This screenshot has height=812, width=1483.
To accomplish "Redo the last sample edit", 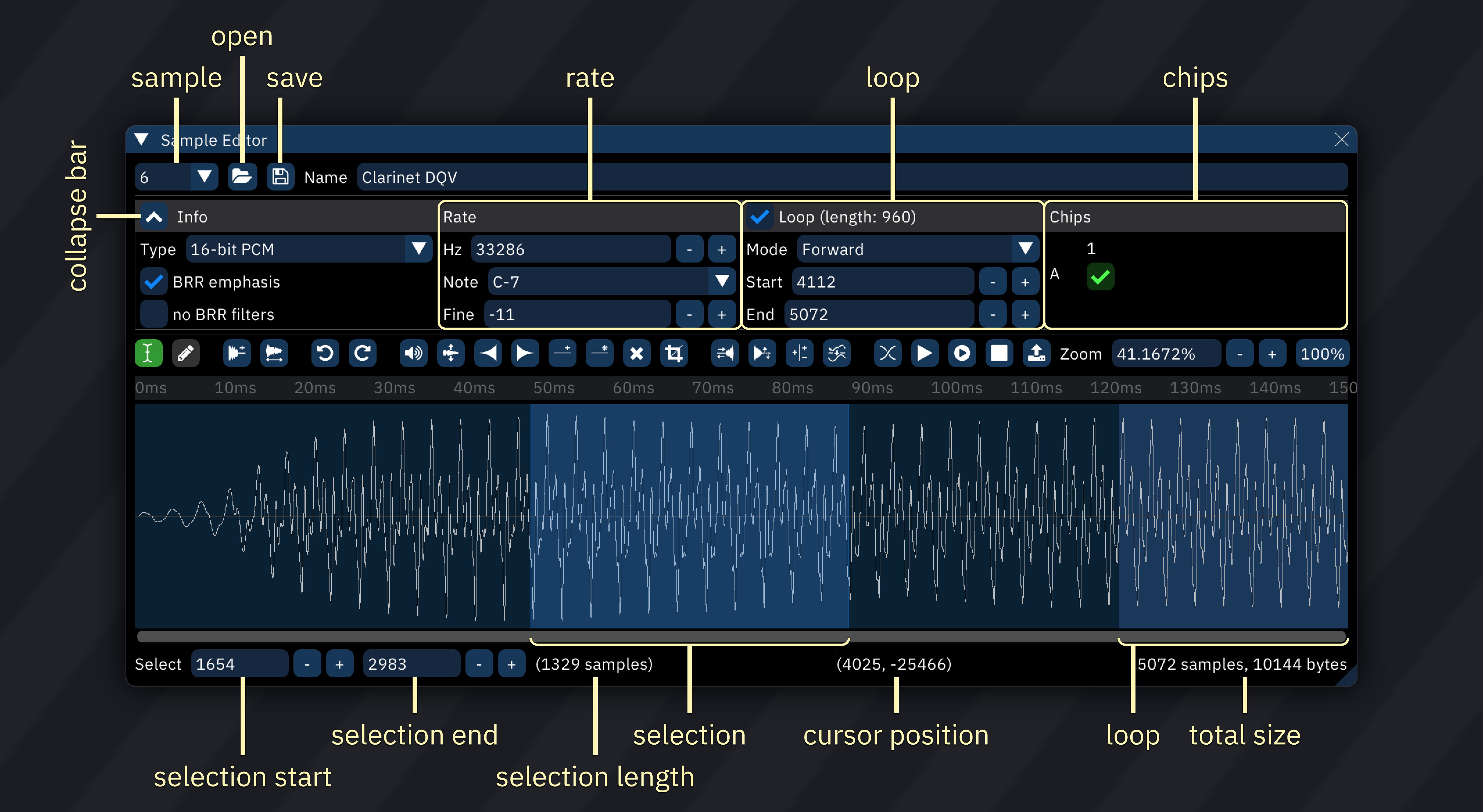I will click(362, 353).
